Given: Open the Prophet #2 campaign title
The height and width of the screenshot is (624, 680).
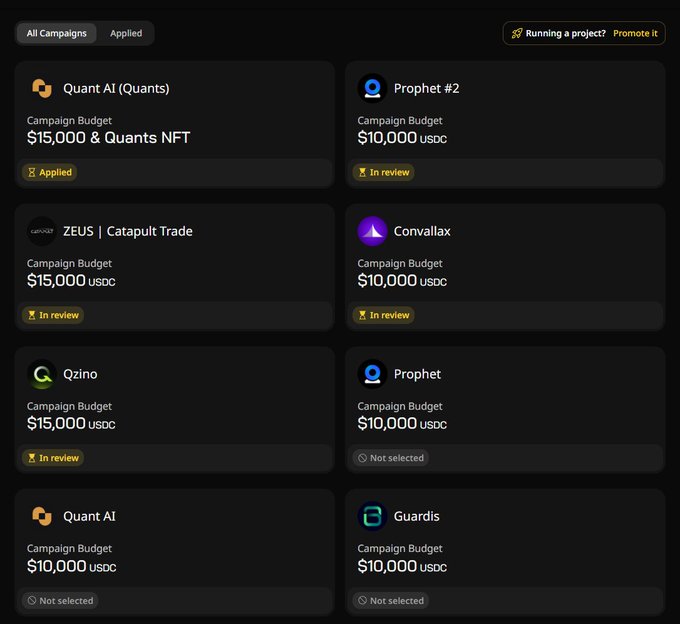Looking at the screenshot, I should [x=426, y=88].
